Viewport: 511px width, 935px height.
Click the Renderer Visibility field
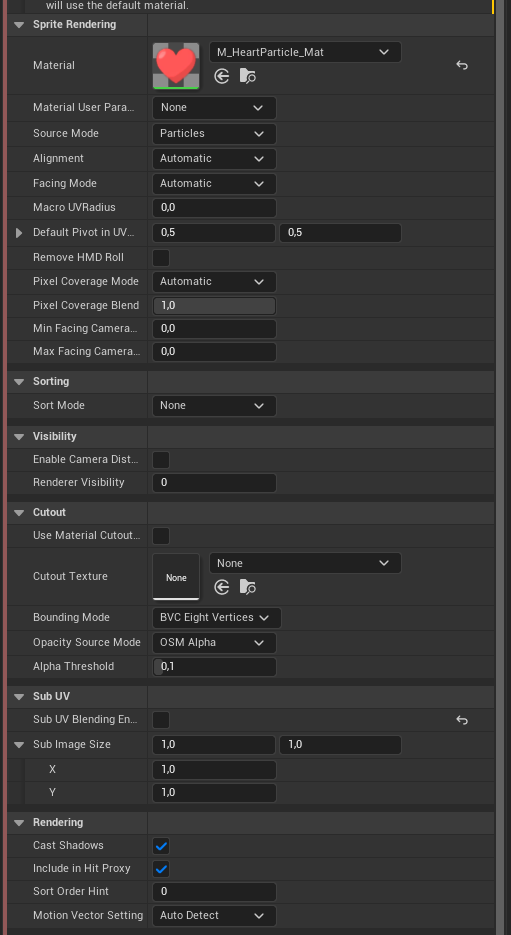(214, 483)
